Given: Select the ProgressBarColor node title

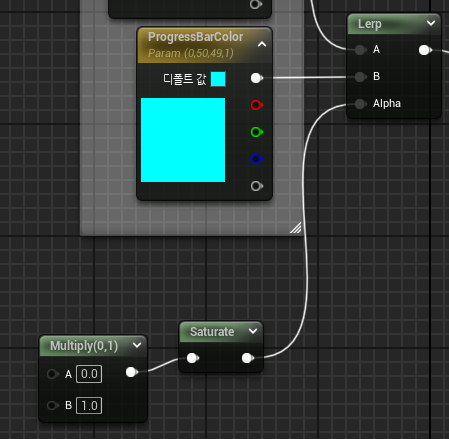Looking at the screenshot, I should (x=195, y=37).
